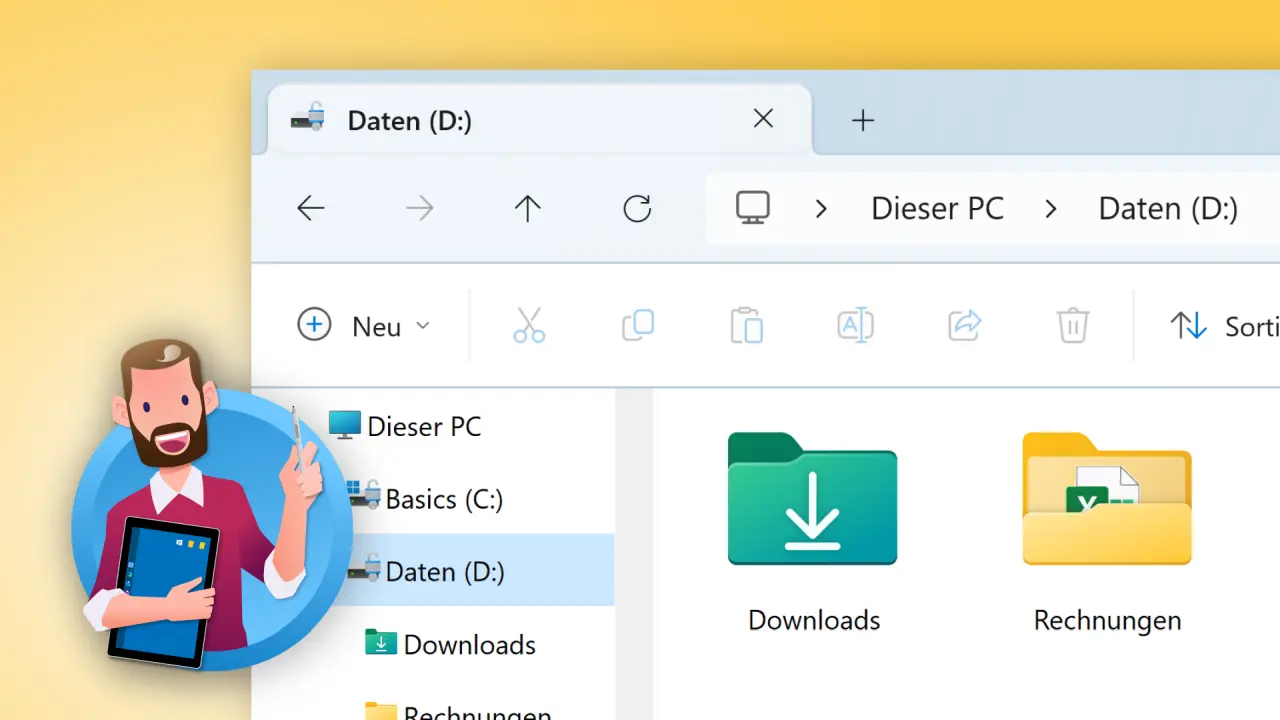Screen dimensions: 1280x720
Task: Open a new tab with the plus button
Action: [x=862, y=120]
